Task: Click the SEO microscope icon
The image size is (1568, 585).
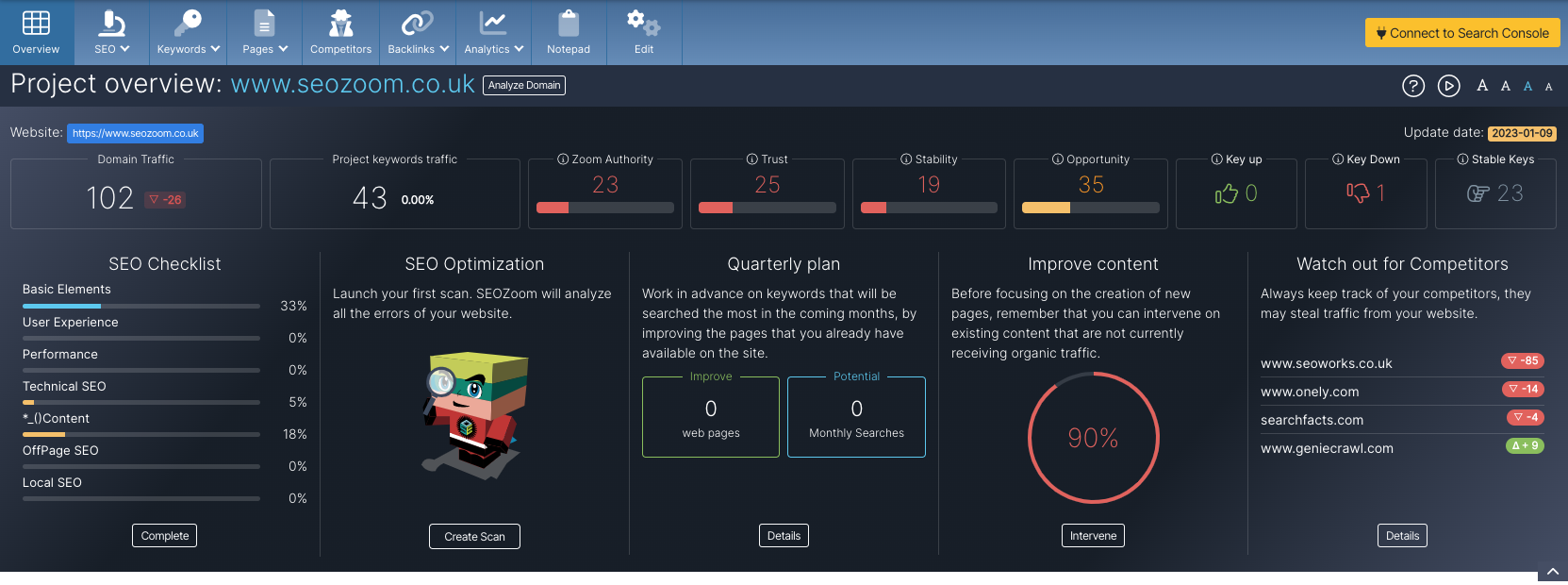Action: coord(111,23)
